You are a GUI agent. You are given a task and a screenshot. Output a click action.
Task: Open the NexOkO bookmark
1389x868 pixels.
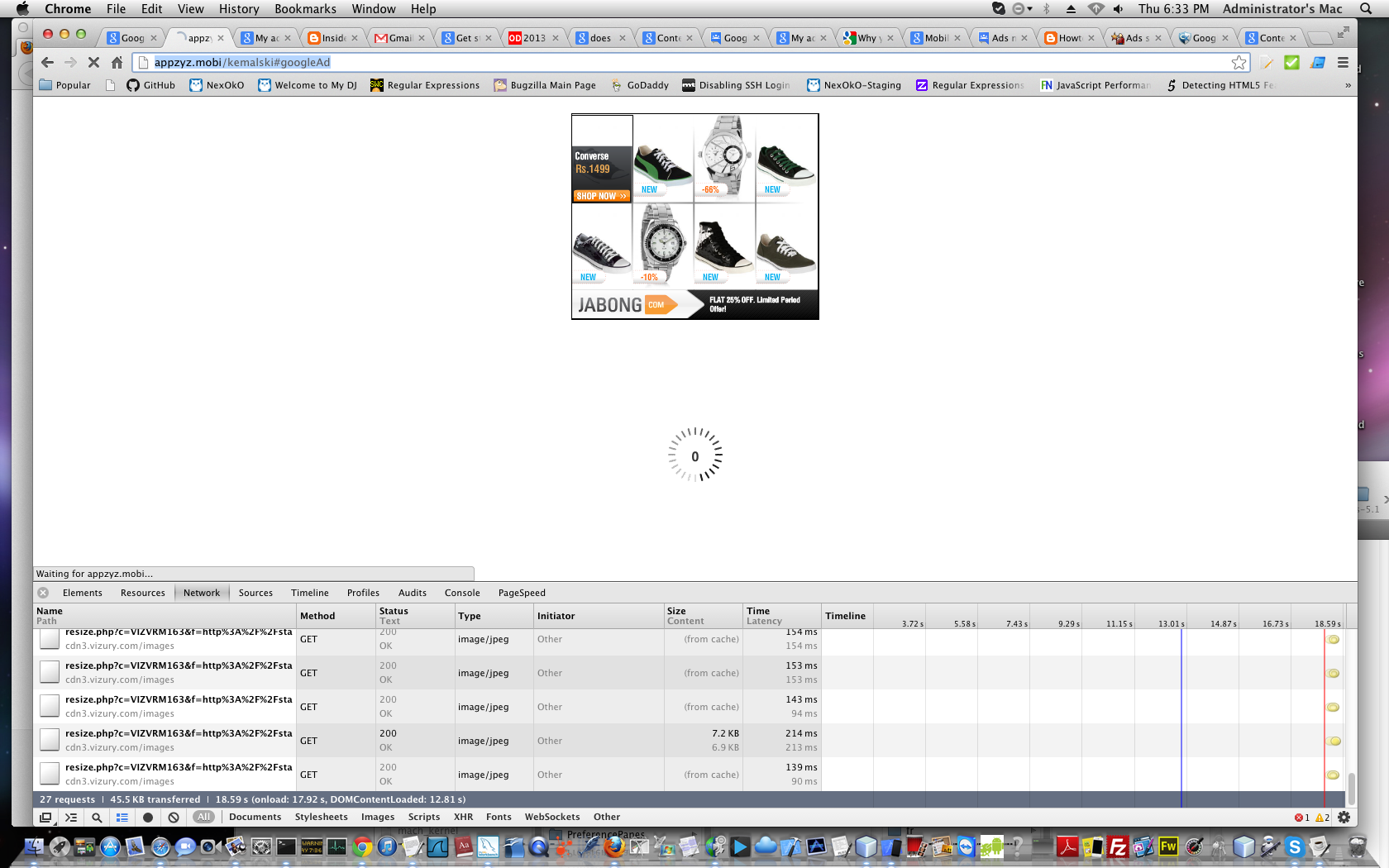(217, 85)
